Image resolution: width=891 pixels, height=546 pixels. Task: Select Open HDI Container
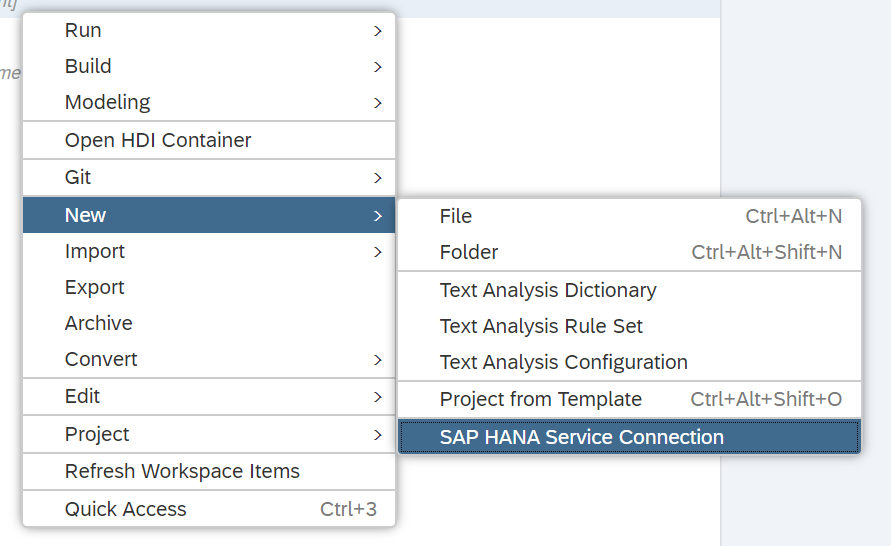(209, 140)
